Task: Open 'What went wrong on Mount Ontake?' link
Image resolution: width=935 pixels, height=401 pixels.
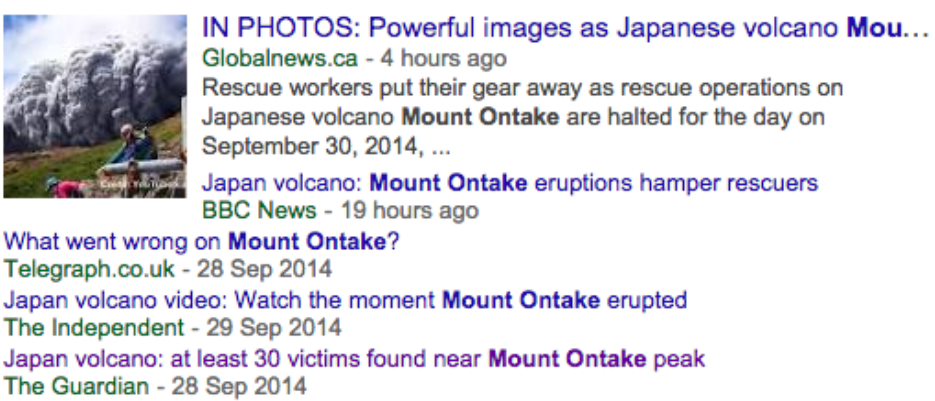Action: [202, 241]
